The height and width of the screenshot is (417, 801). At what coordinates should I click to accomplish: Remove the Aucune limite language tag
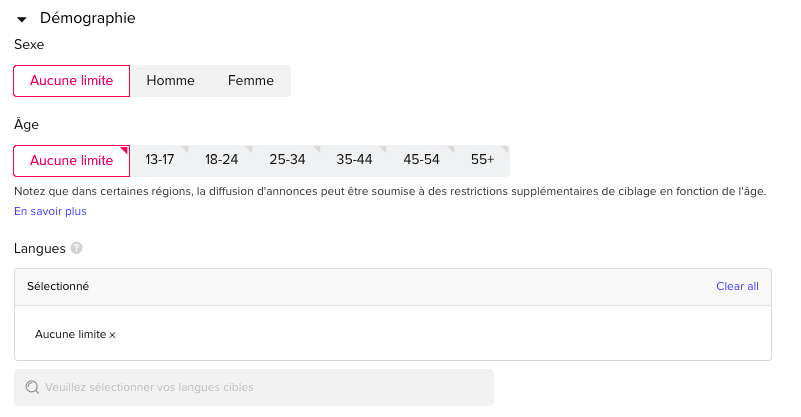point(112,335)
